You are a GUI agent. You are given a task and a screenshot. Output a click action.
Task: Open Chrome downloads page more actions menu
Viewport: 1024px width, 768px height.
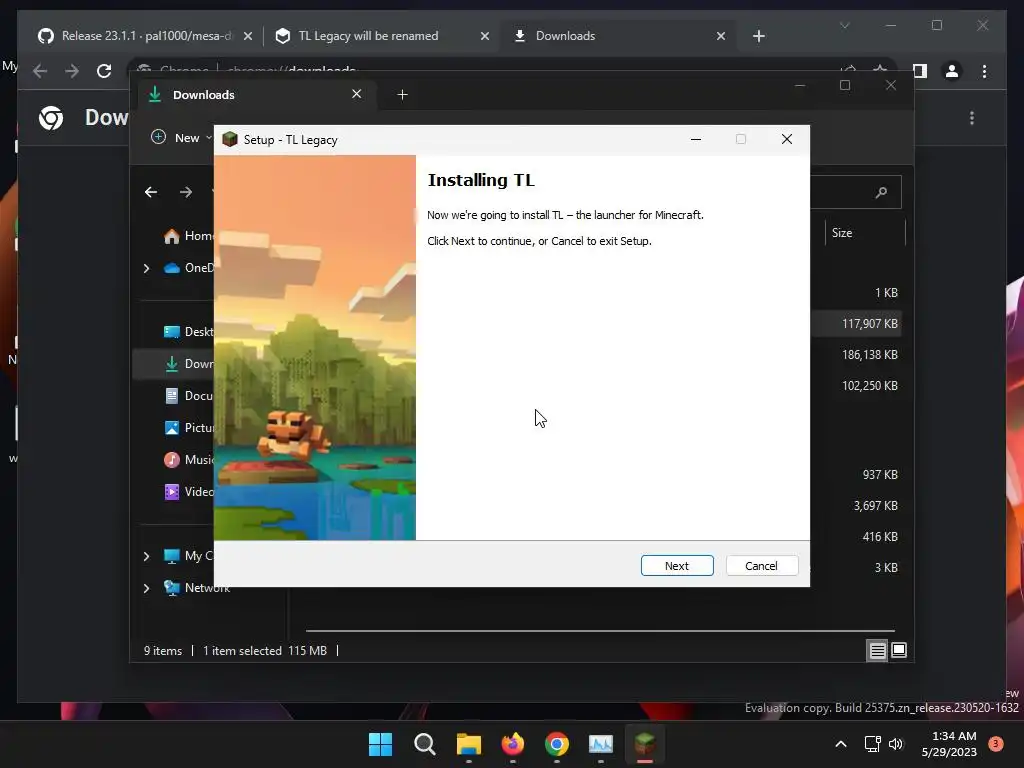pos(972,118)
